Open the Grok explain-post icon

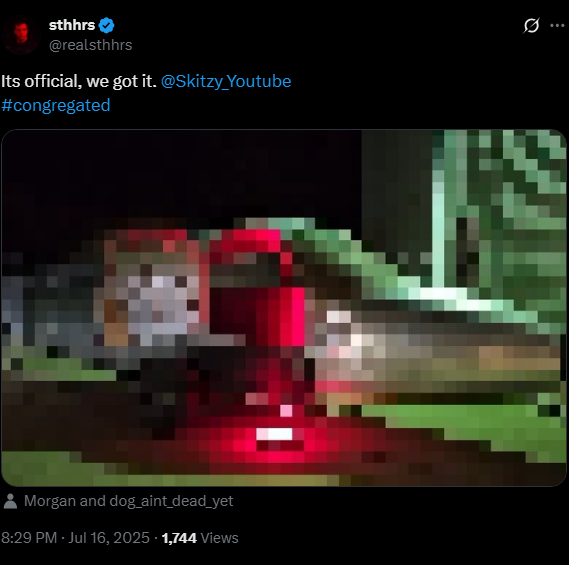coord(531,25)
